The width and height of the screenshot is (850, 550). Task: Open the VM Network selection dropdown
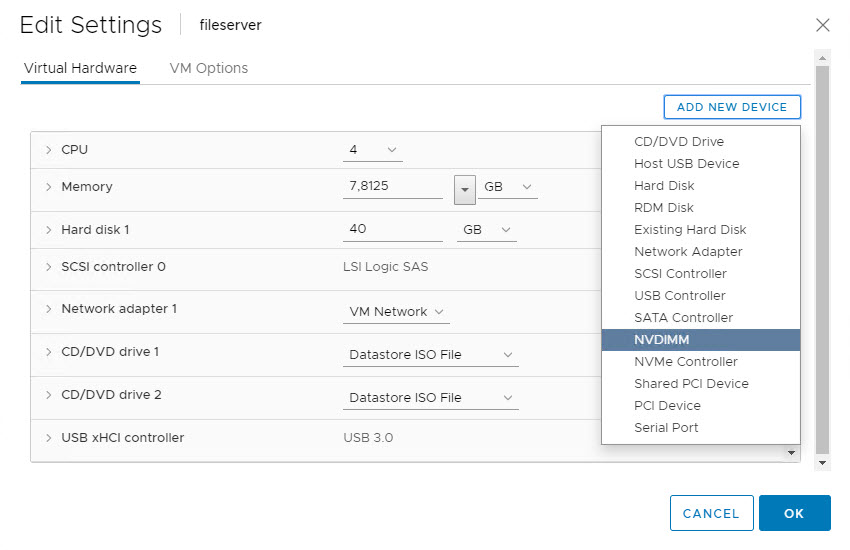[396, 312]
